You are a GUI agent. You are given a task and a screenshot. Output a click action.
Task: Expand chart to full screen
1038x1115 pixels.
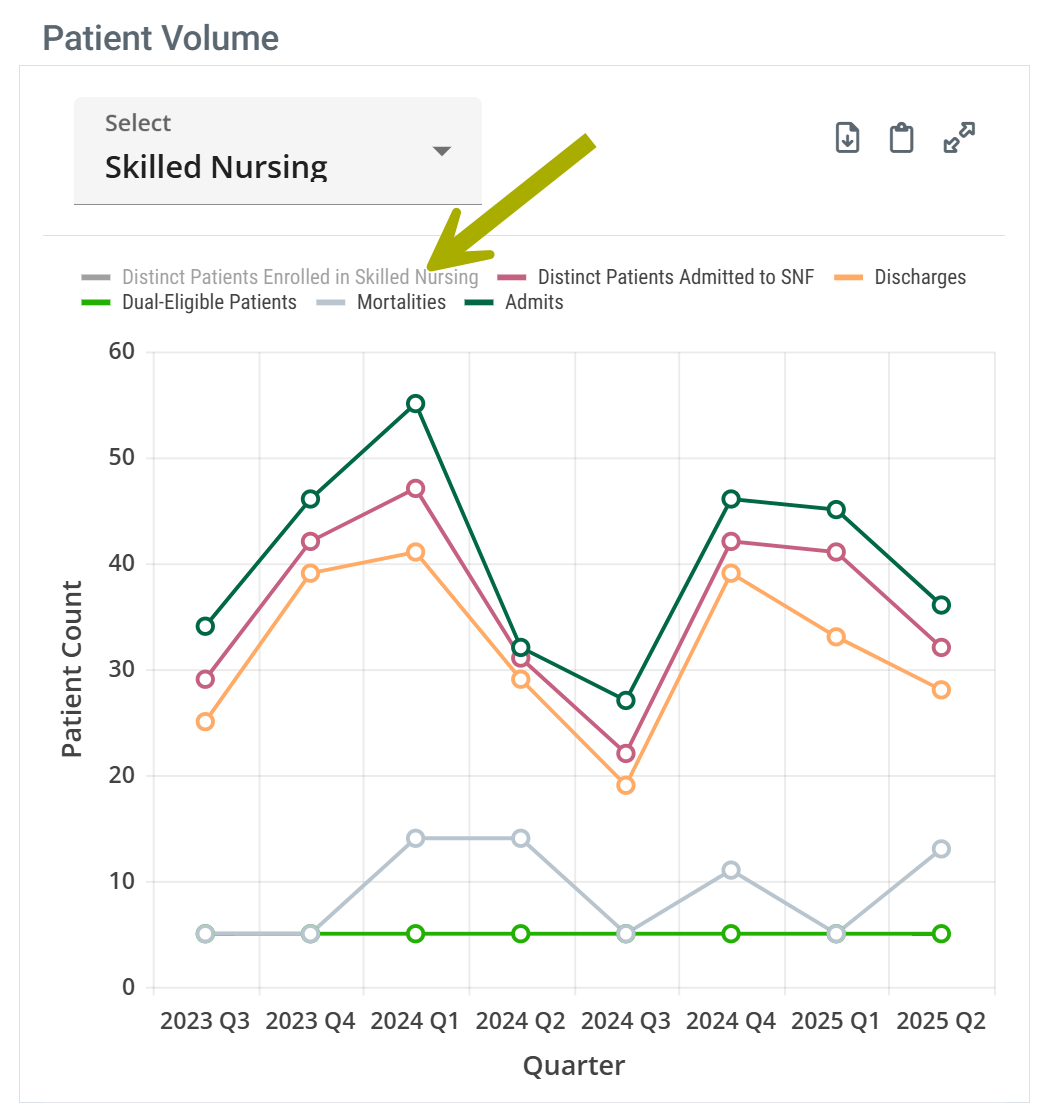959,138
